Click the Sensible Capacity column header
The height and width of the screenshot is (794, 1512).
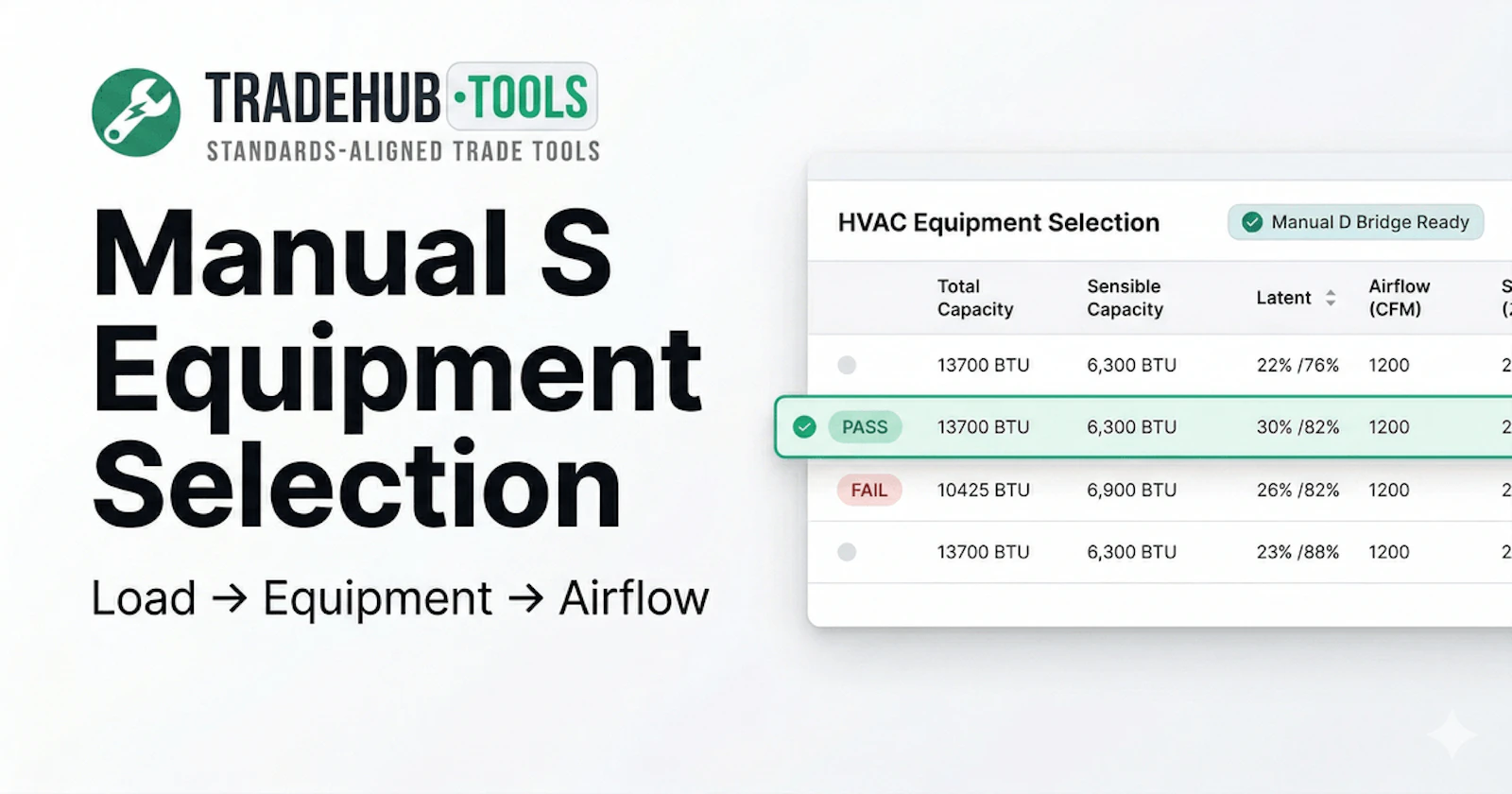[1125, 298]
